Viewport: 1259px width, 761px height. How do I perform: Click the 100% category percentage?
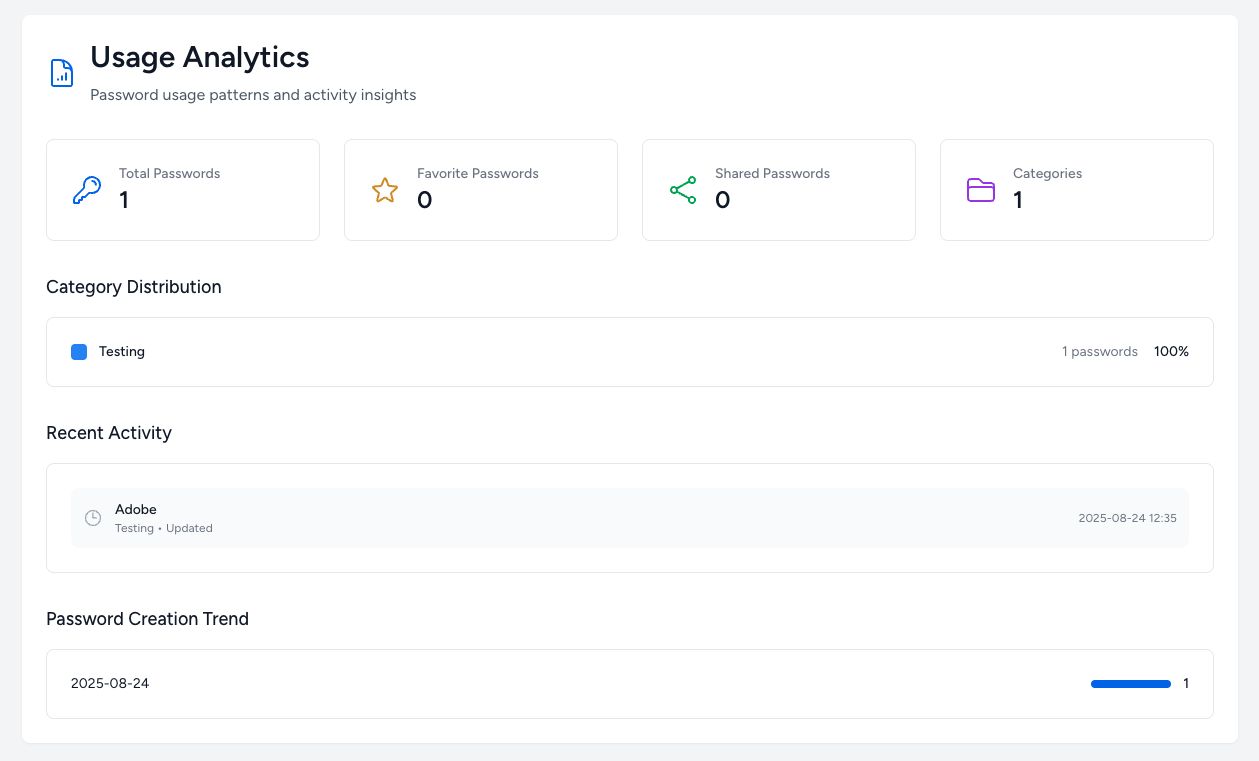click(x=1171, y=352)
